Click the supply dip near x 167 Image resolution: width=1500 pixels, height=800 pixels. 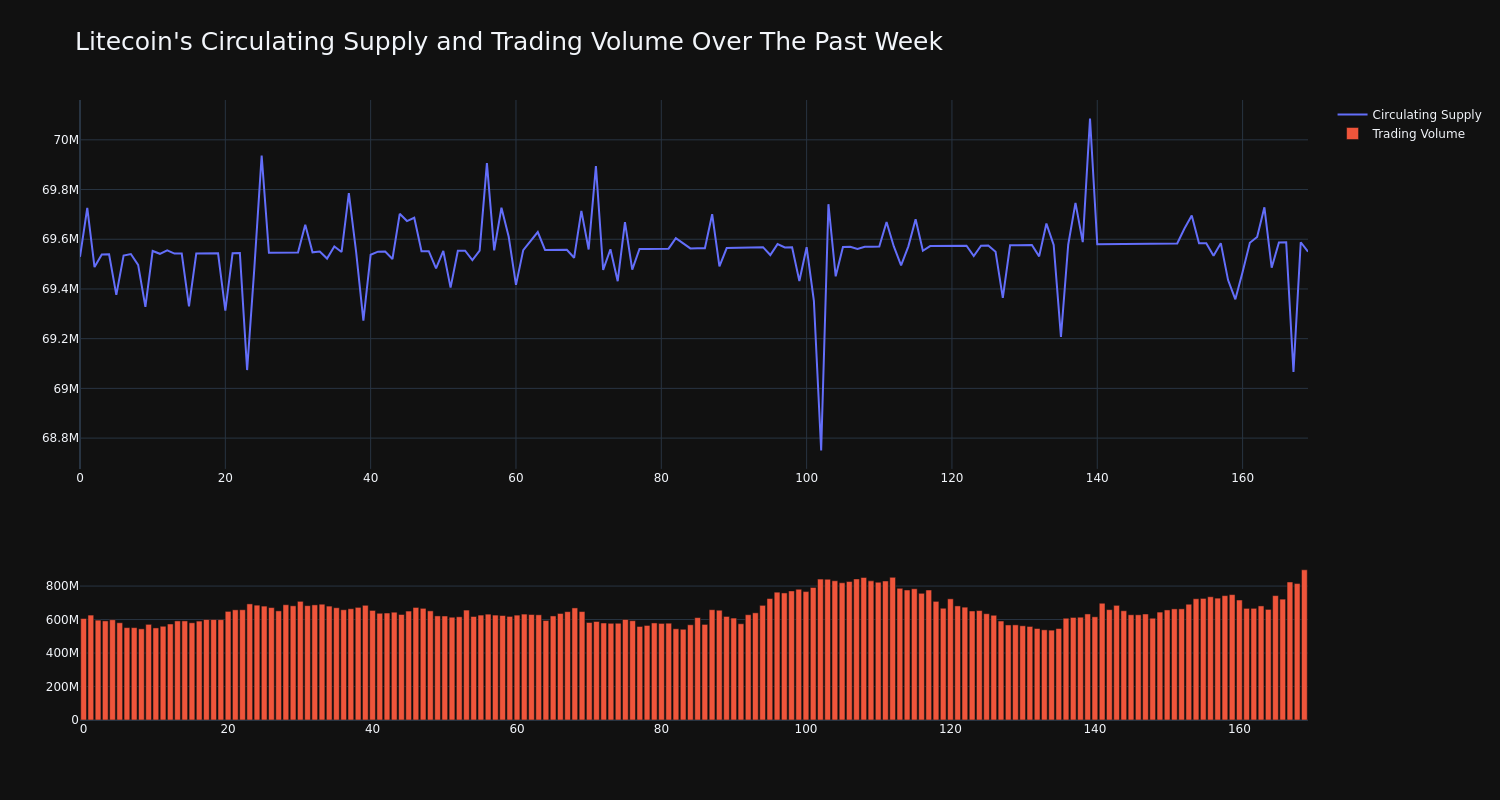pos(1293,371)
